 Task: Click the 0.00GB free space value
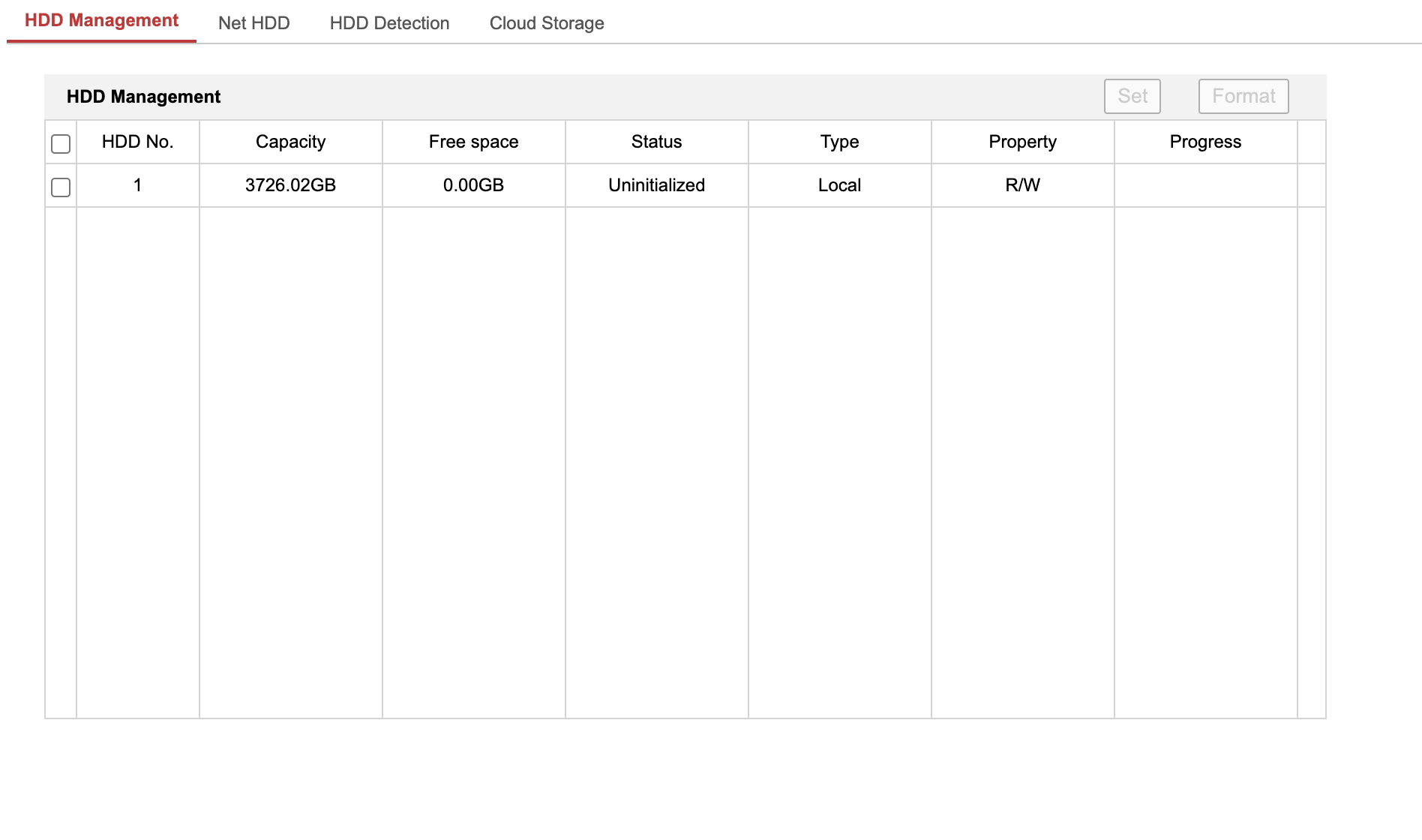click(x=473, y=185)
